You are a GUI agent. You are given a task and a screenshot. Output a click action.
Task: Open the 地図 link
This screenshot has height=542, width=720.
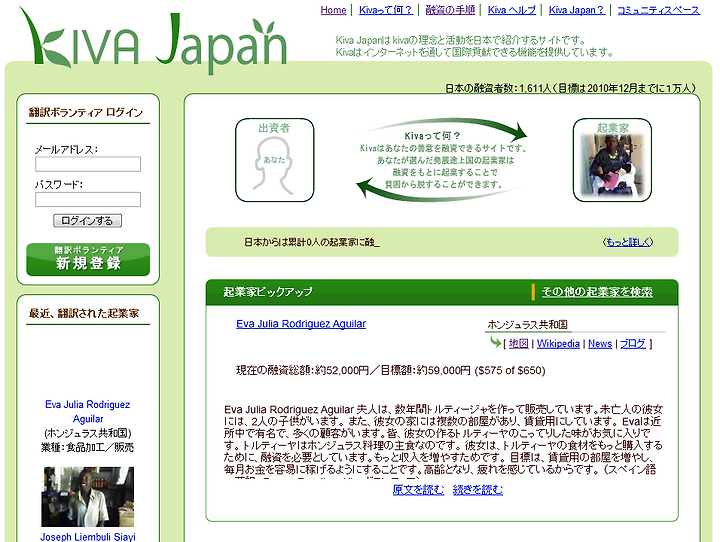[518, 344]
